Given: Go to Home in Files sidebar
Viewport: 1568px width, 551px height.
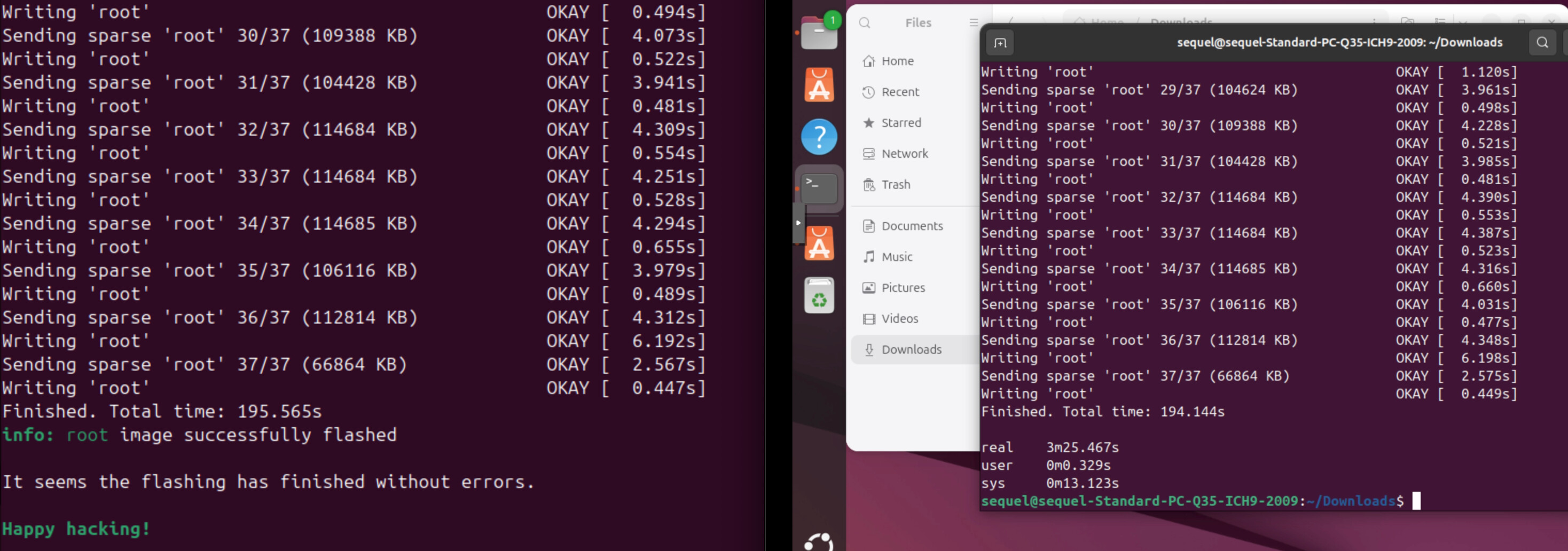Looking at the screenshot, I should (897, 61).
